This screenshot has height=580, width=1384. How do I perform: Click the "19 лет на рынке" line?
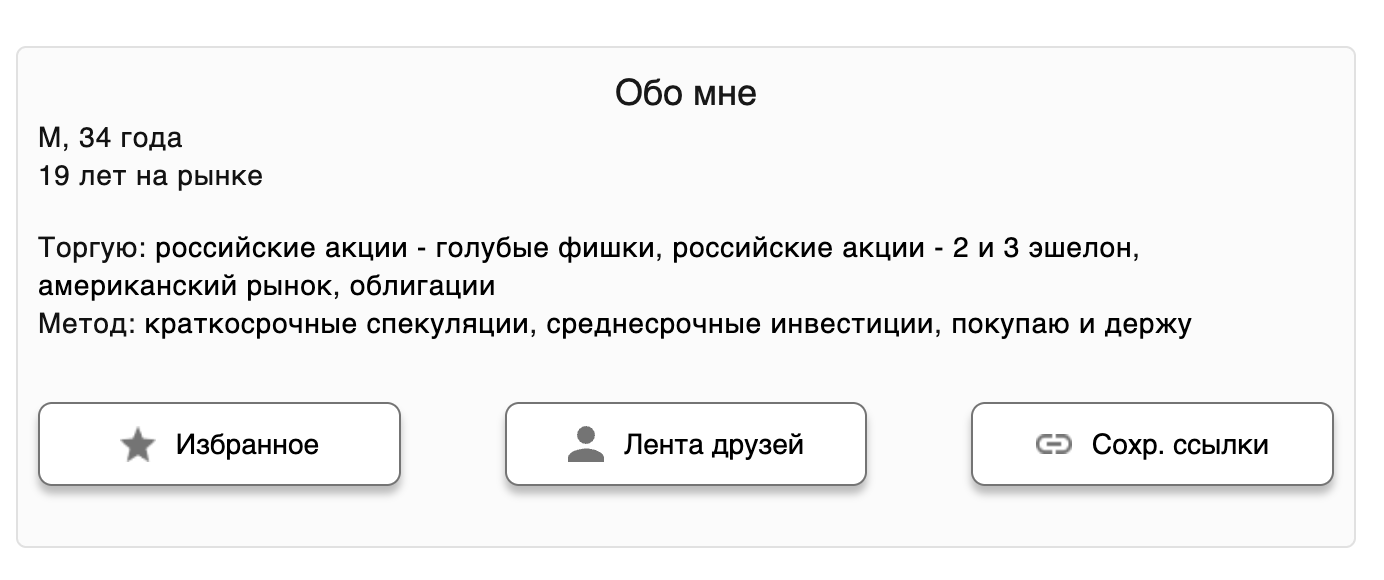tap(150, 177)
